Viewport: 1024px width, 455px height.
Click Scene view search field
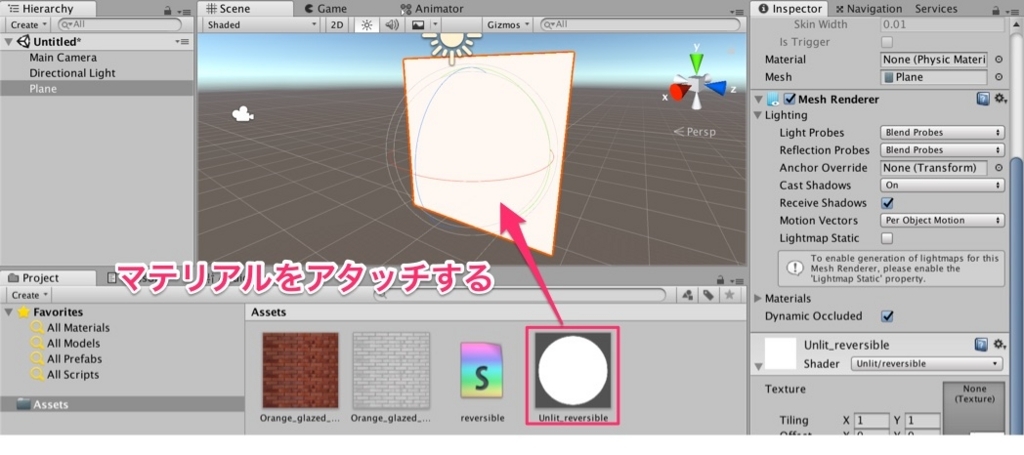click(639, 25)
